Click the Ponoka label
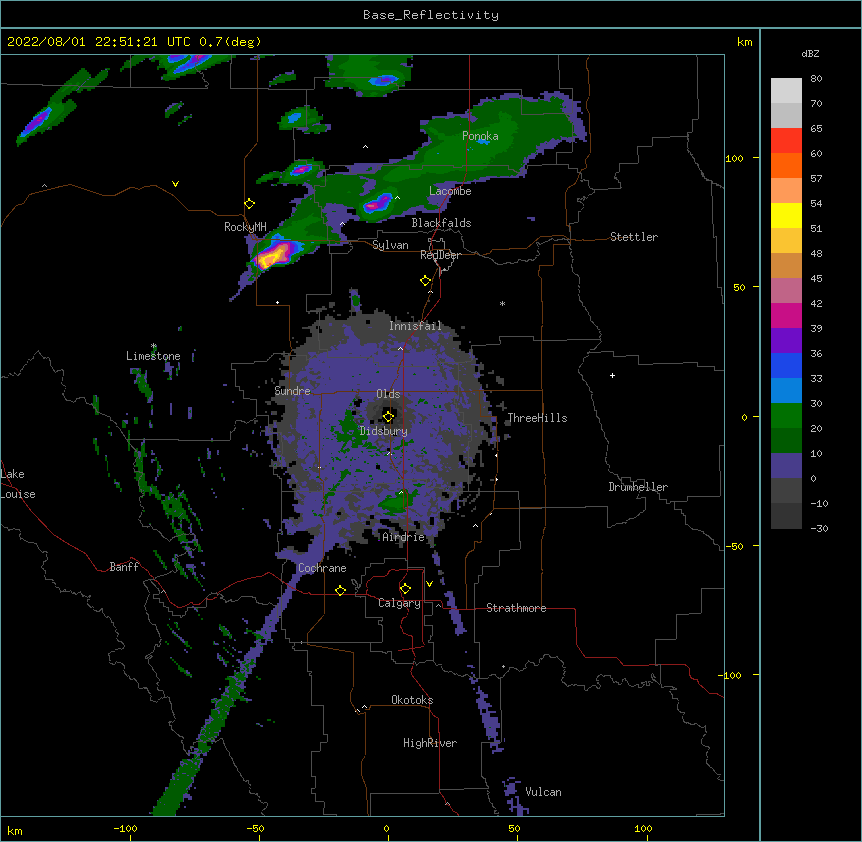The image size is (862, 842). (x=480, y=136)
